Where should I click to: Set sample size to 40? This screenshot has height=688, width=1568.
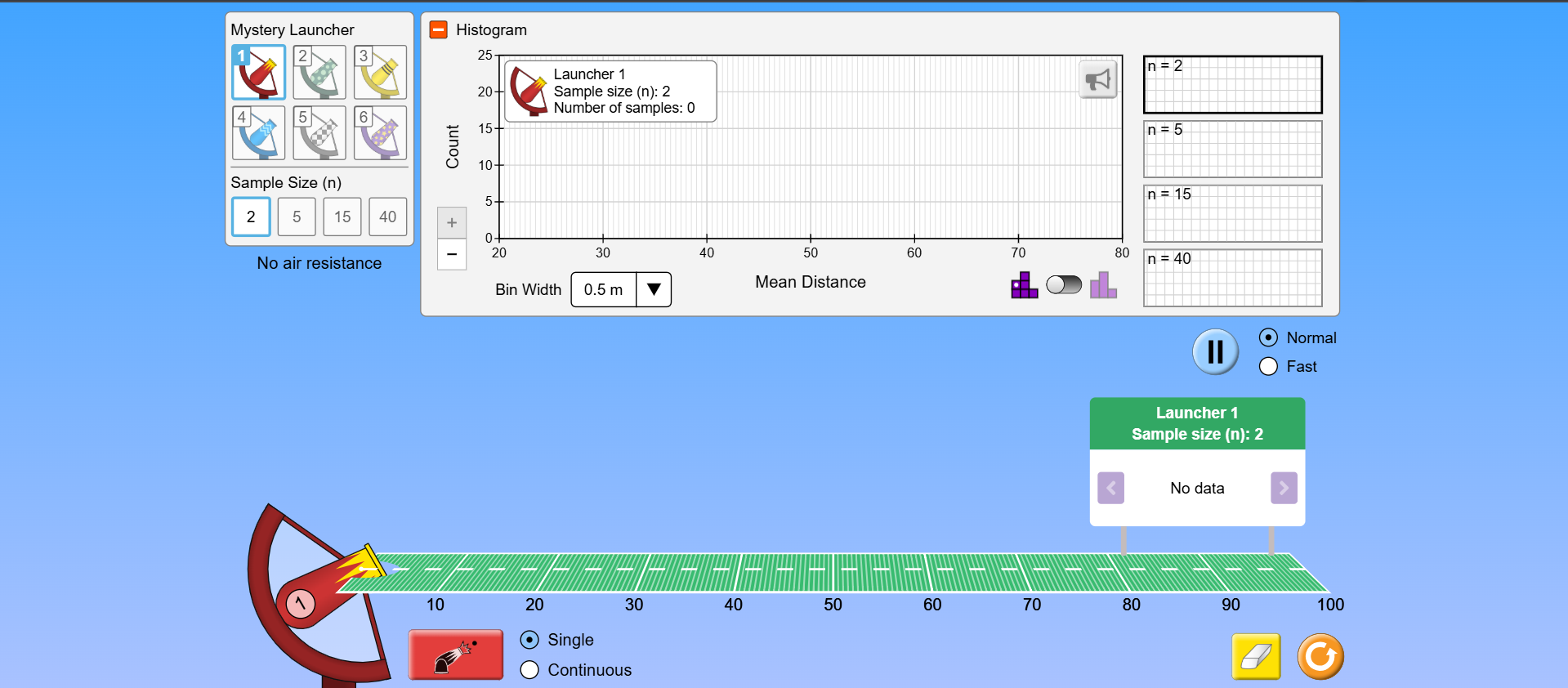click(x=387, y=217)
